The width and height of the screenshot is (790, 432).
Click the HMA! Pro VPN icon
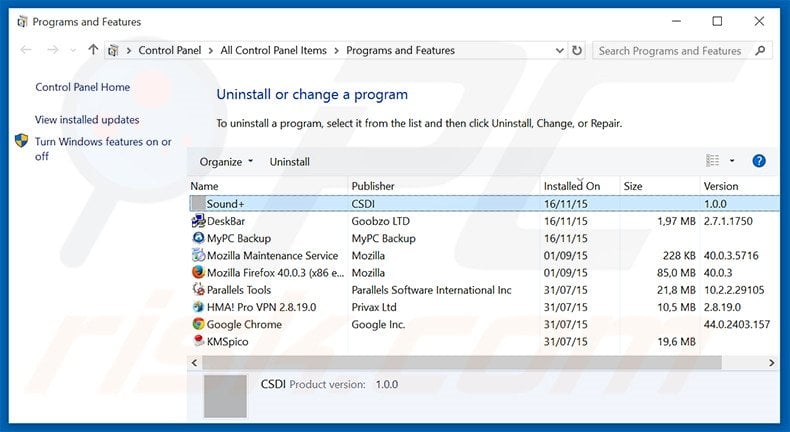click(x=198, y=307)
